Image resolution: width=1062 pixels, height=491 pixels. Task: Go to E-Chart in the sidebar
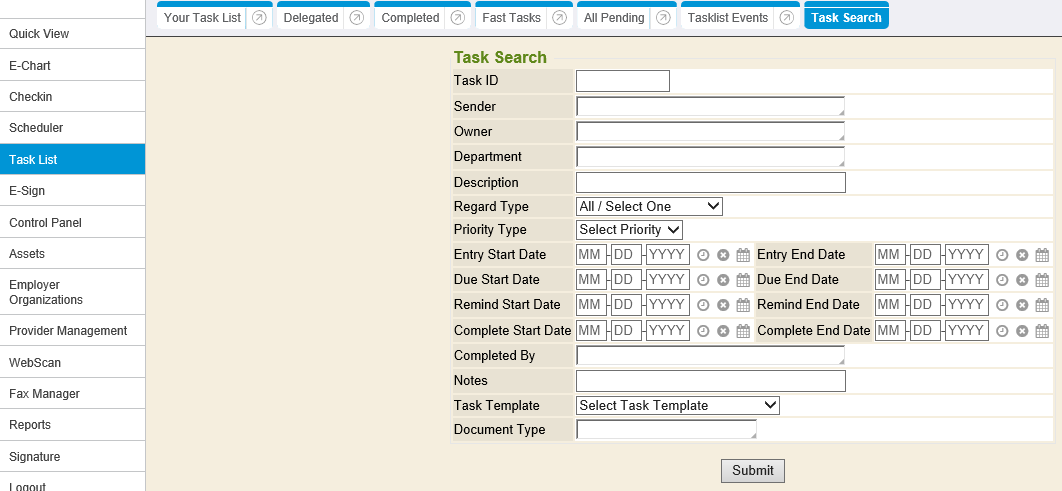[30, 66]
